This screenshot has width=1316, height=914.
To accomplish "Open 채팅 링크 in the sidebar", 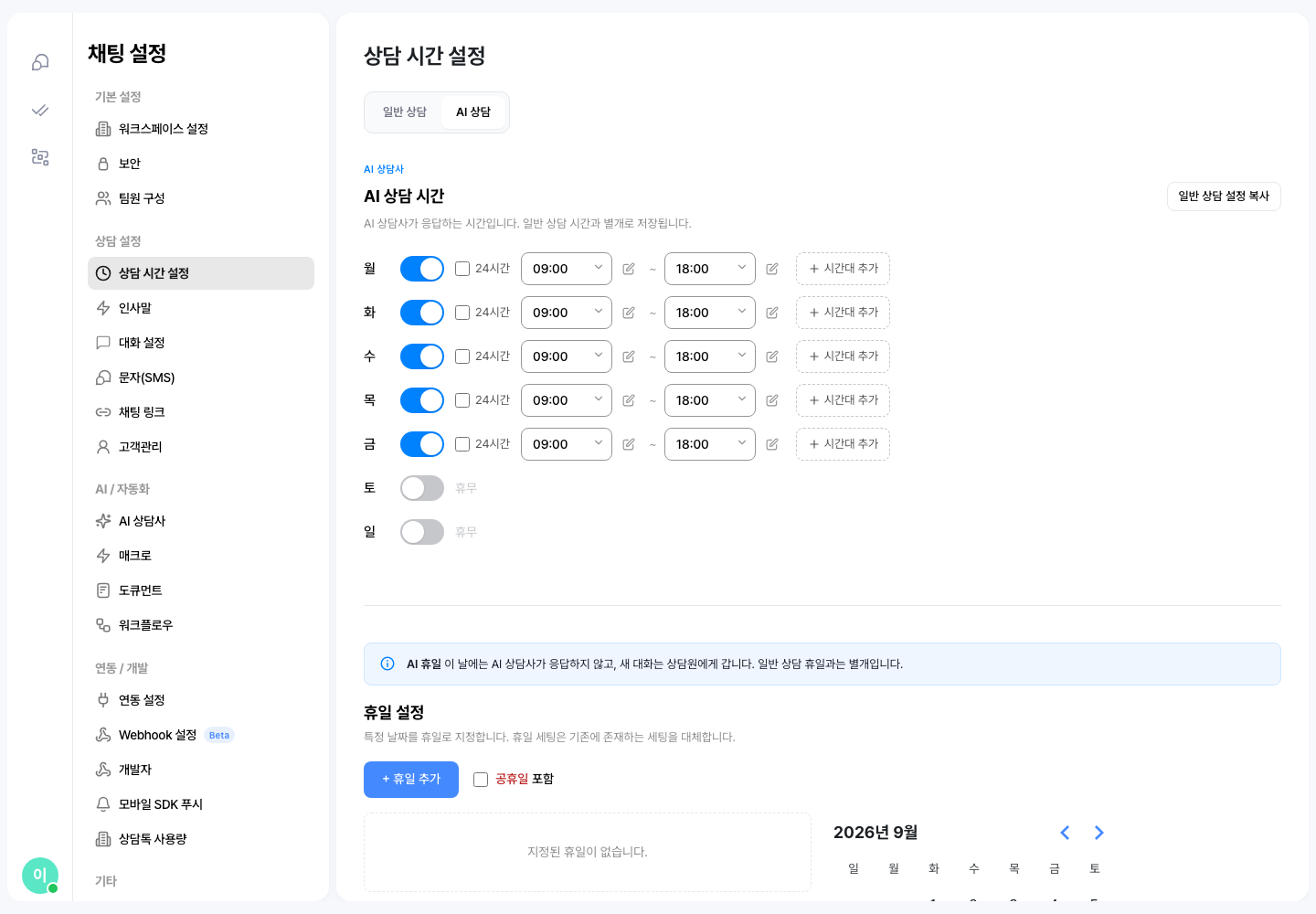I will (201, 412).
